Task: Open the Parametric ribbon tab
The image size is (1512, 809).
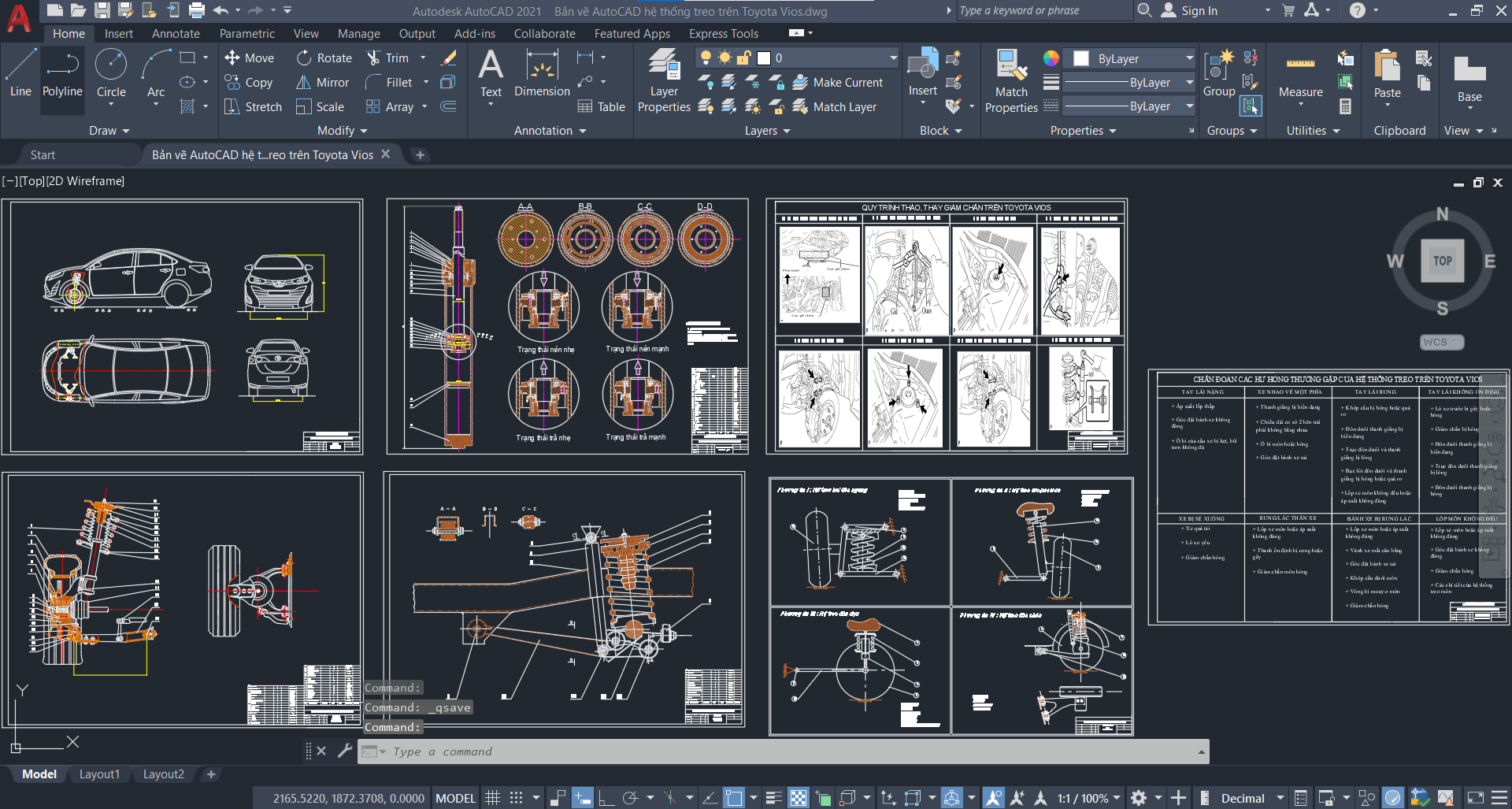Action: pyautogui.click(x=247, y=33)
